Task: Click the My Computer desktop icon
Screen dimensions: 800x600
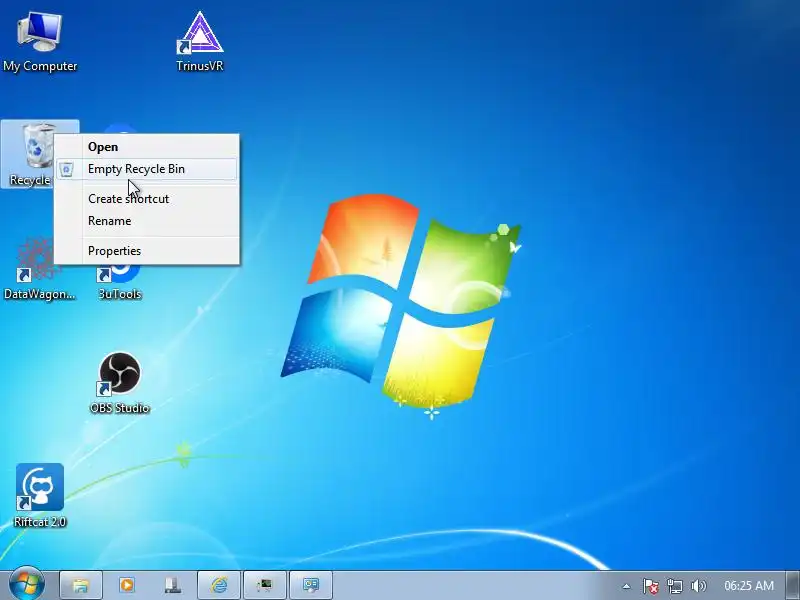Action: tap(40, 42)
